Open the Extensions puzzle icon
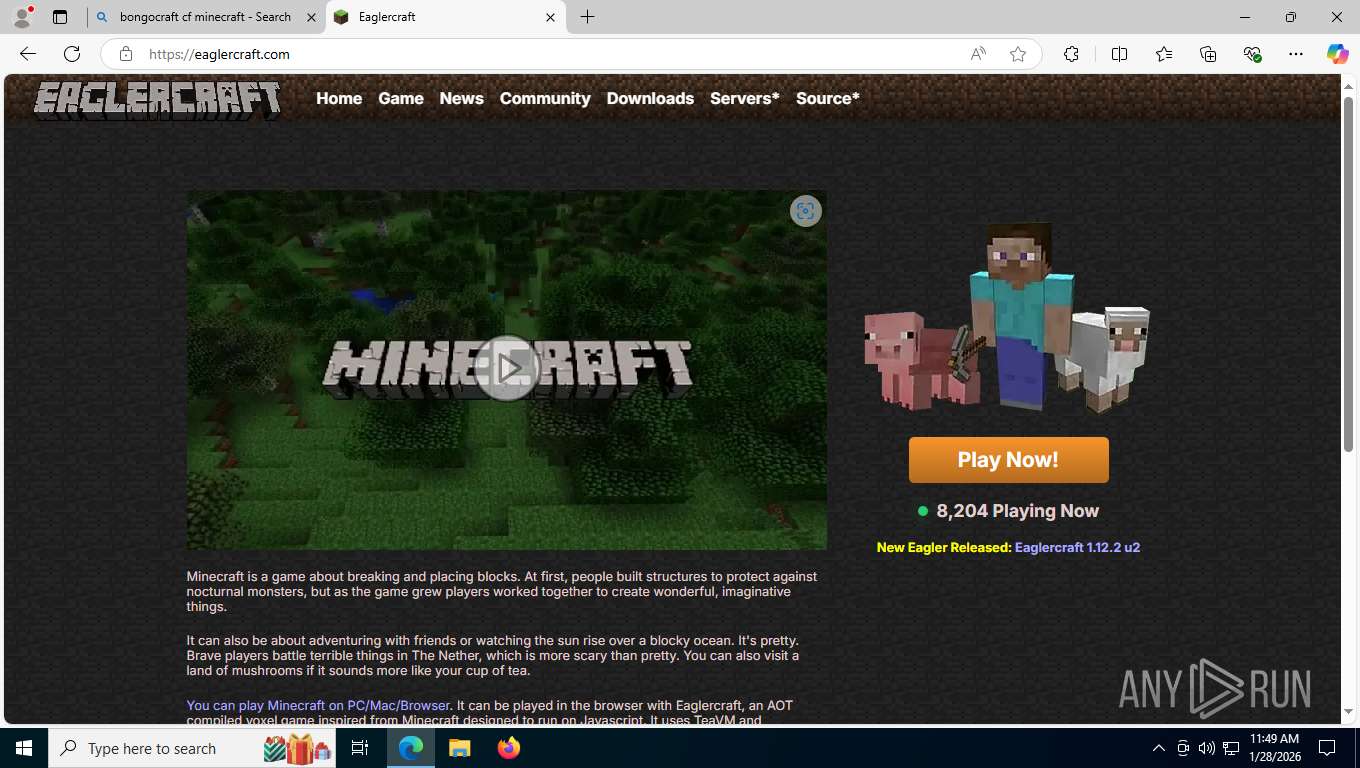The height and width of the screenshot is (768, 1360). coord(1071,54)
